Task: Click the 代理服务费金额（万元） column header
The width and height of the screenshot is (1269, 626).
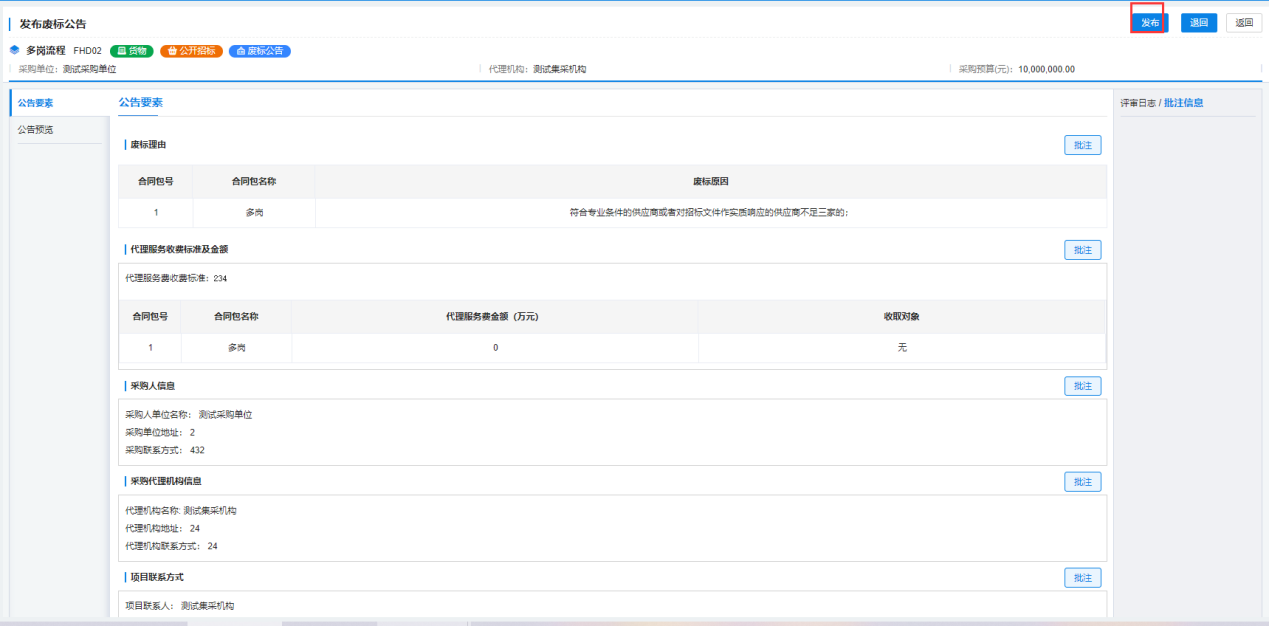Action: pyautogui.click(x=494, y=316)
